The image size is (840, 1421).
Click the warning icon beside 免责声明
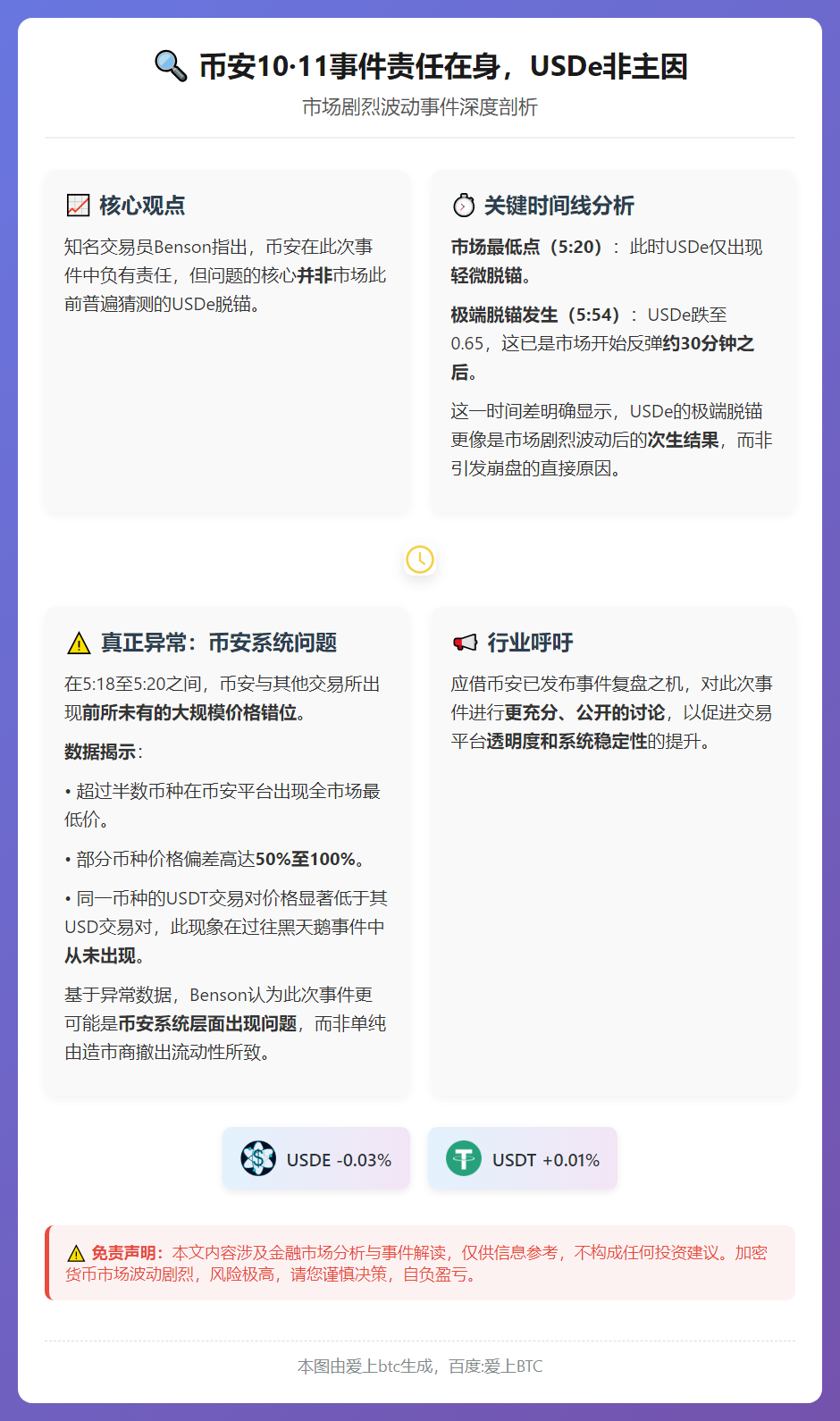(76, 1253)
